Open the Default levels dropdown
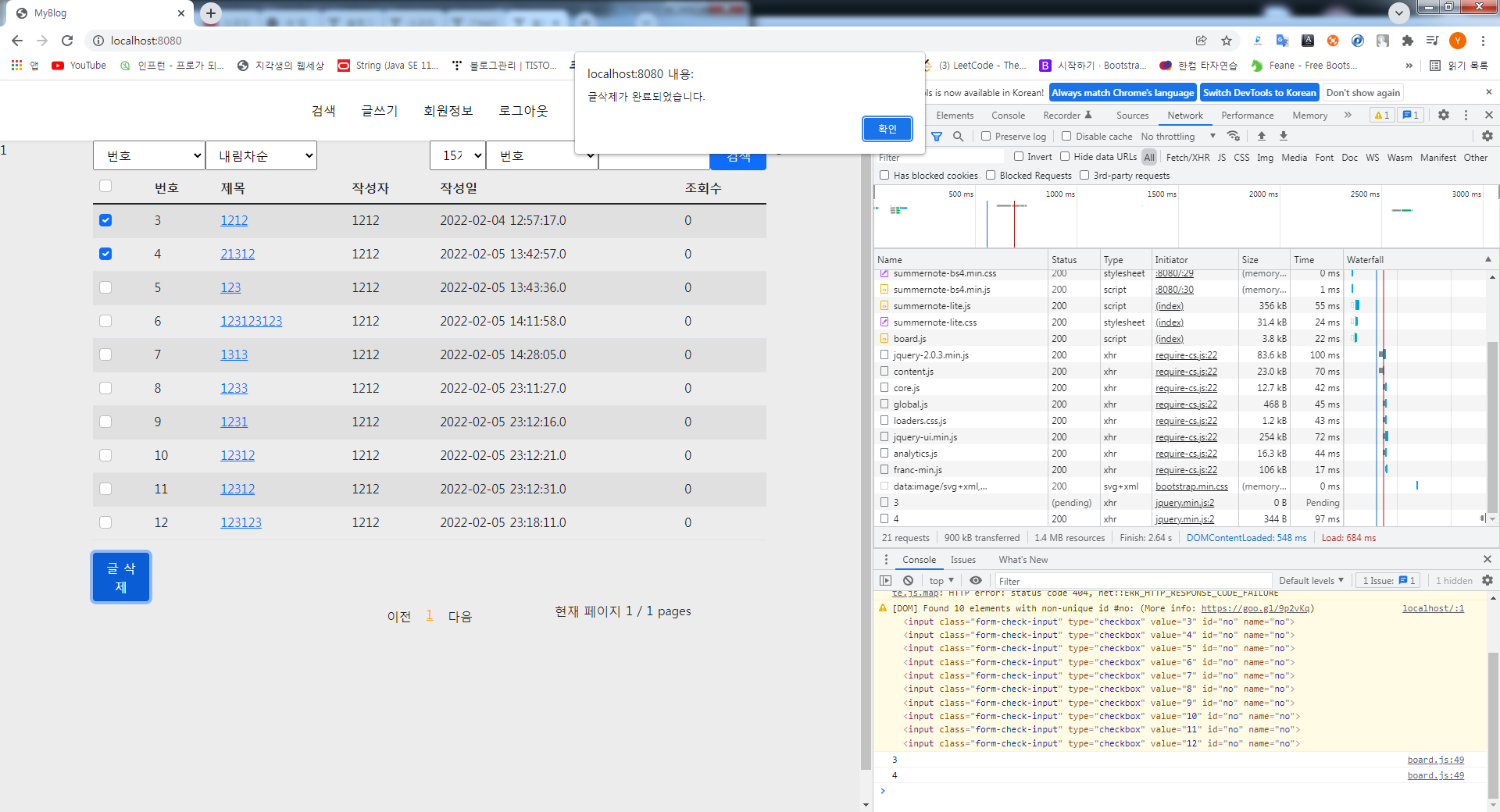Viewport: 1500px width, 812px height. click(1311, 581)
